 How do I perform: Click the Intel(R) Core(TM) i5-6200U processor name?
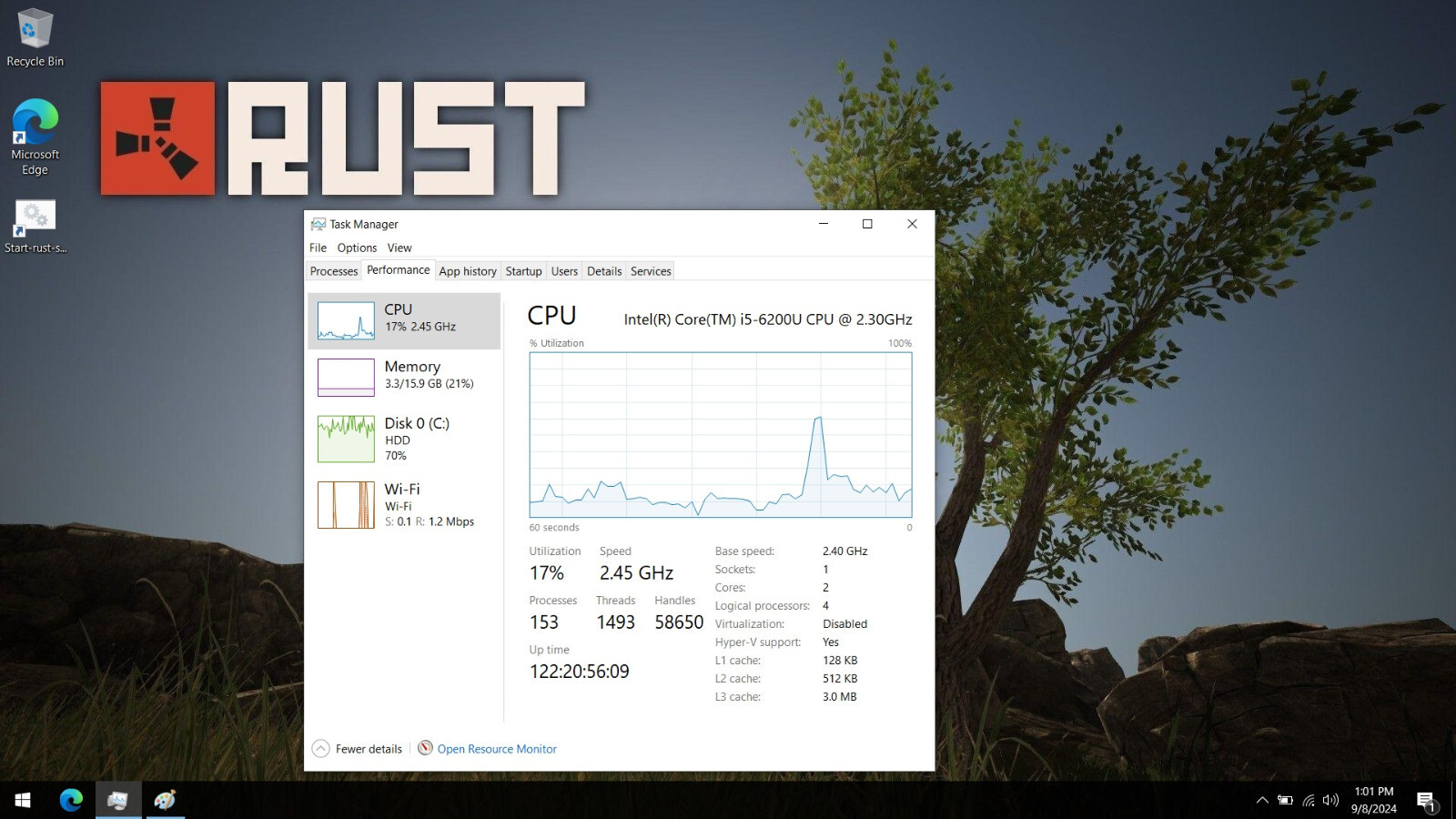[x=767, y=319]
